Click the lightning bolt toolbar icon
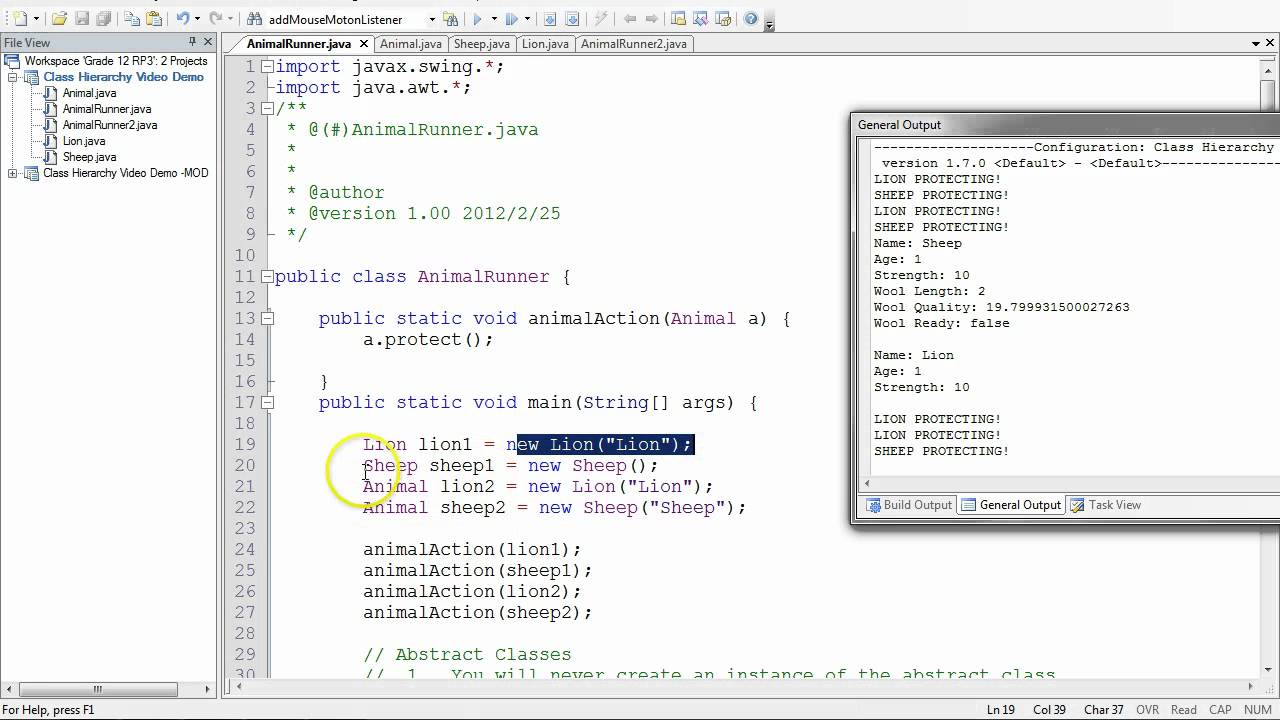 tap(601, 19)
